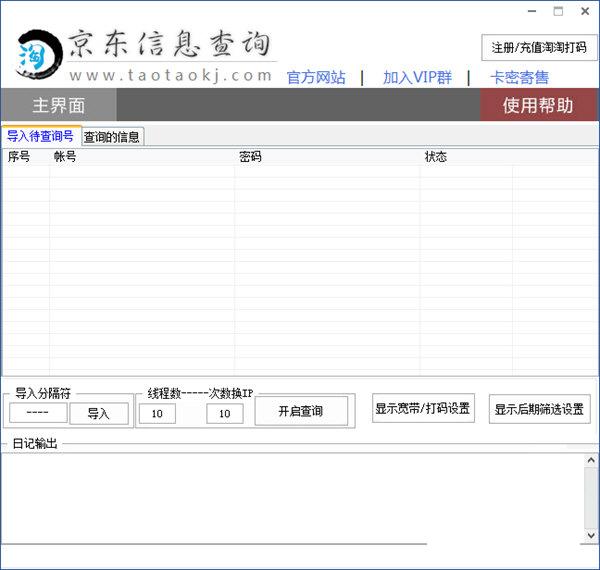Click 注册/充值淘淘打码 button

coord(539,47)
